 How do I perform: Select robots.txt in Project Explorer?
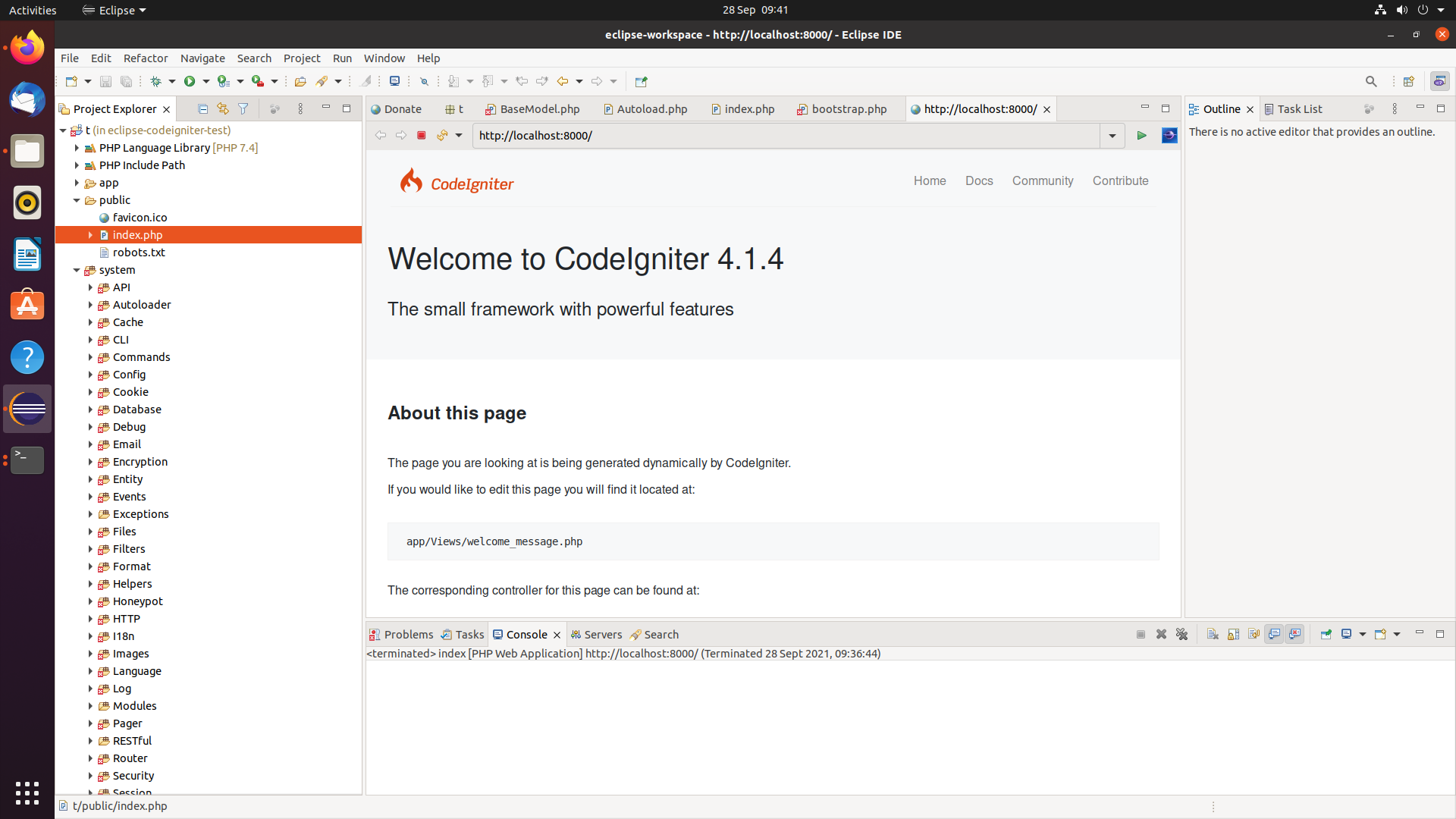click(139, 253)
